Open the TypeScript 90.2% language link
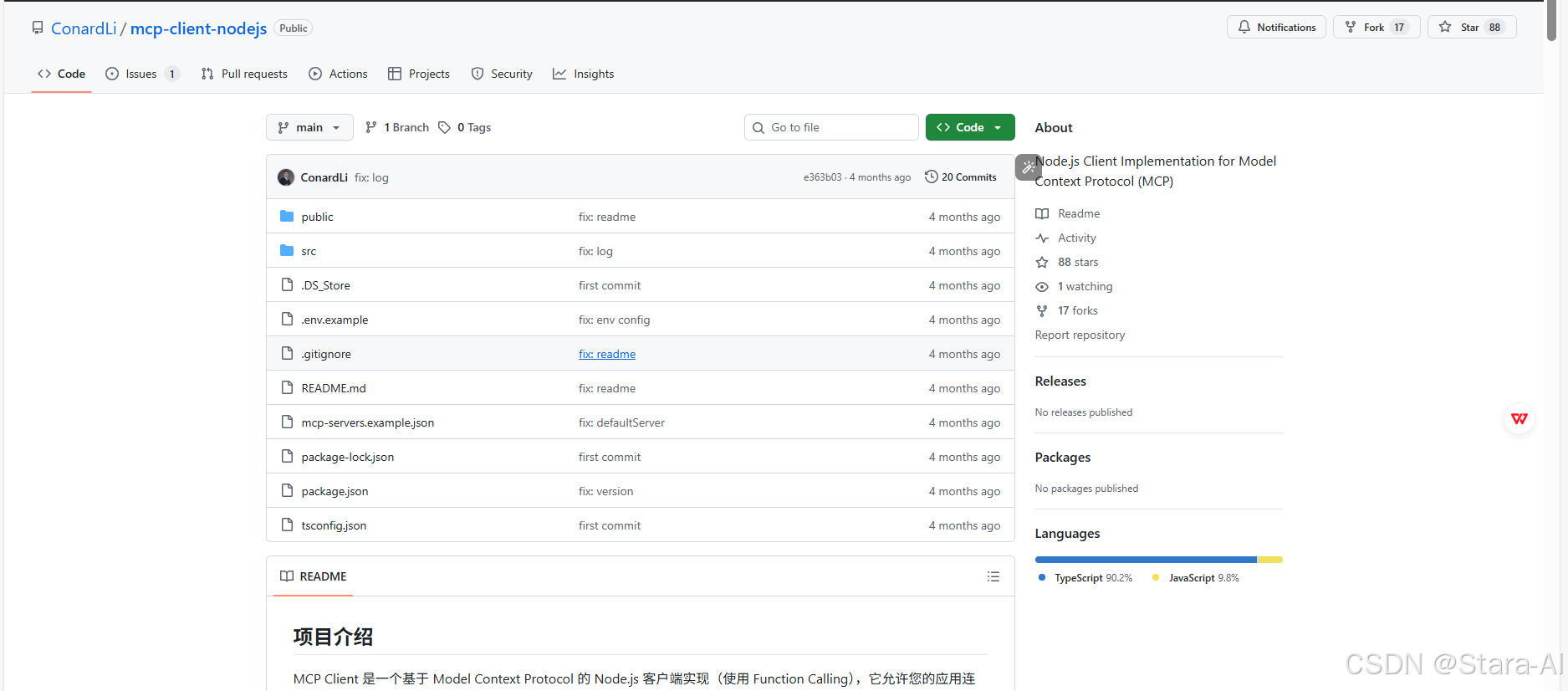The height and width of the screenshot is (691, 1568). click(x=1085, y=578)
